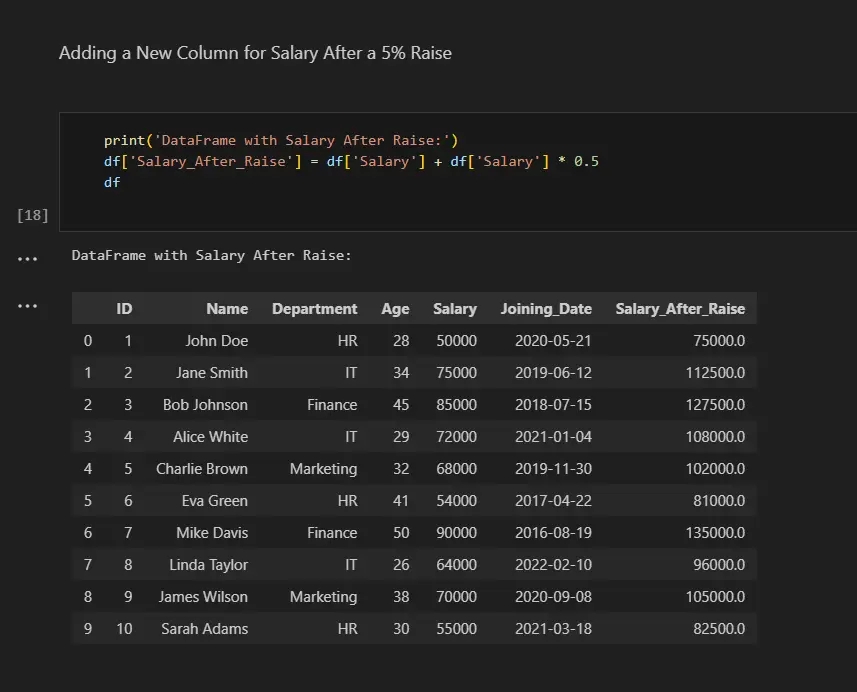The image size is (857, 692).
Task: Open the ellipsis menu beside the printed text output
Action: [27, 259]
